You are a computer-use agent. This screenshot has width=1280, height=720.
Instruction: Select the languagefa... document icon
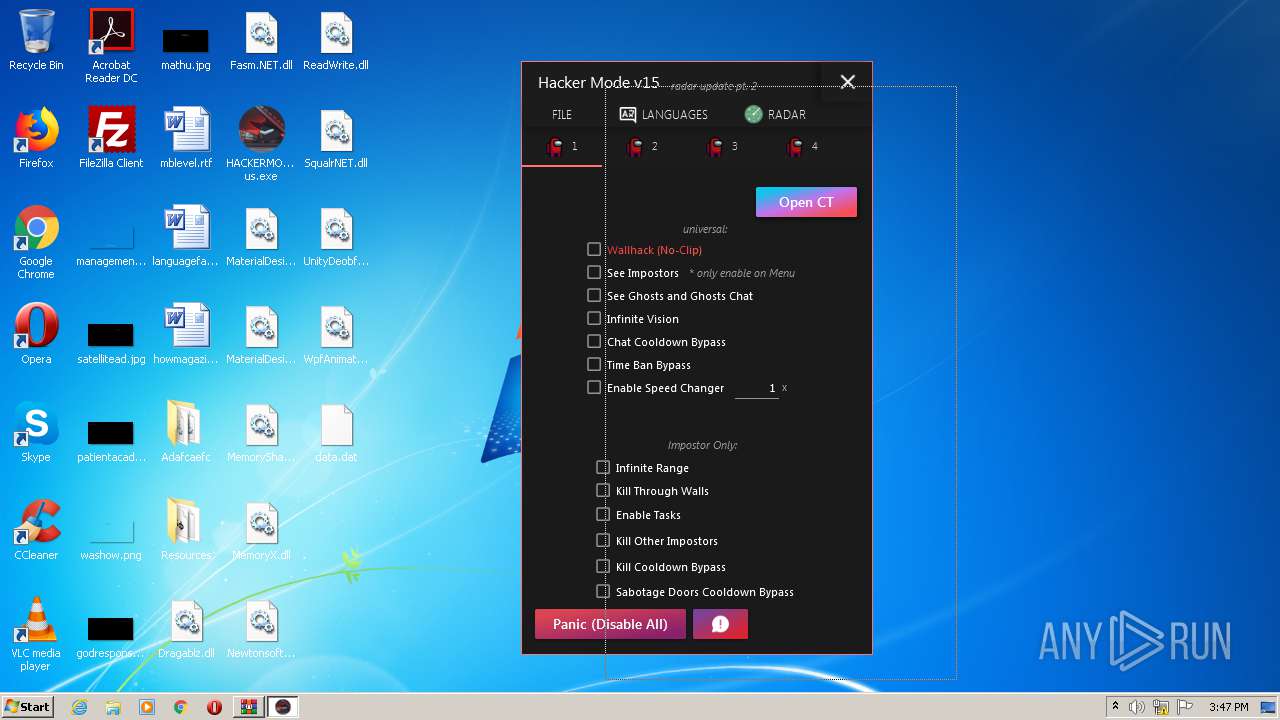(x=186, y=236)
